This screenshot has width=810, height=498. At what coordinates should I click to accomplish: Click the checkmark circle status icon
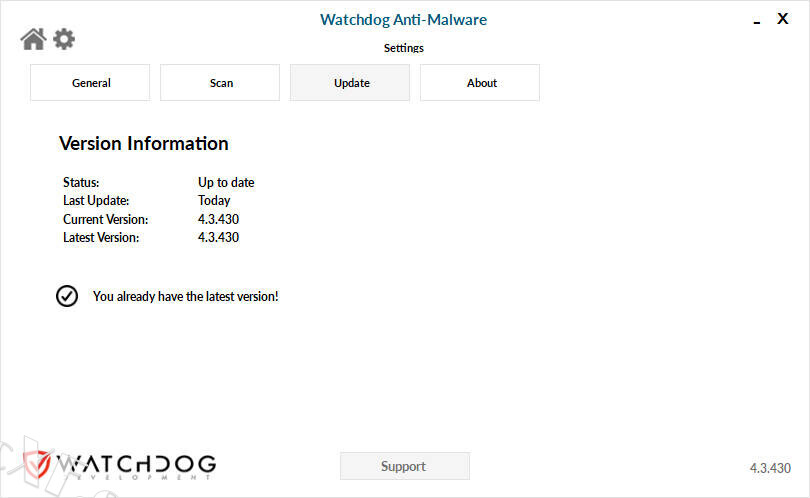point(67,296)
